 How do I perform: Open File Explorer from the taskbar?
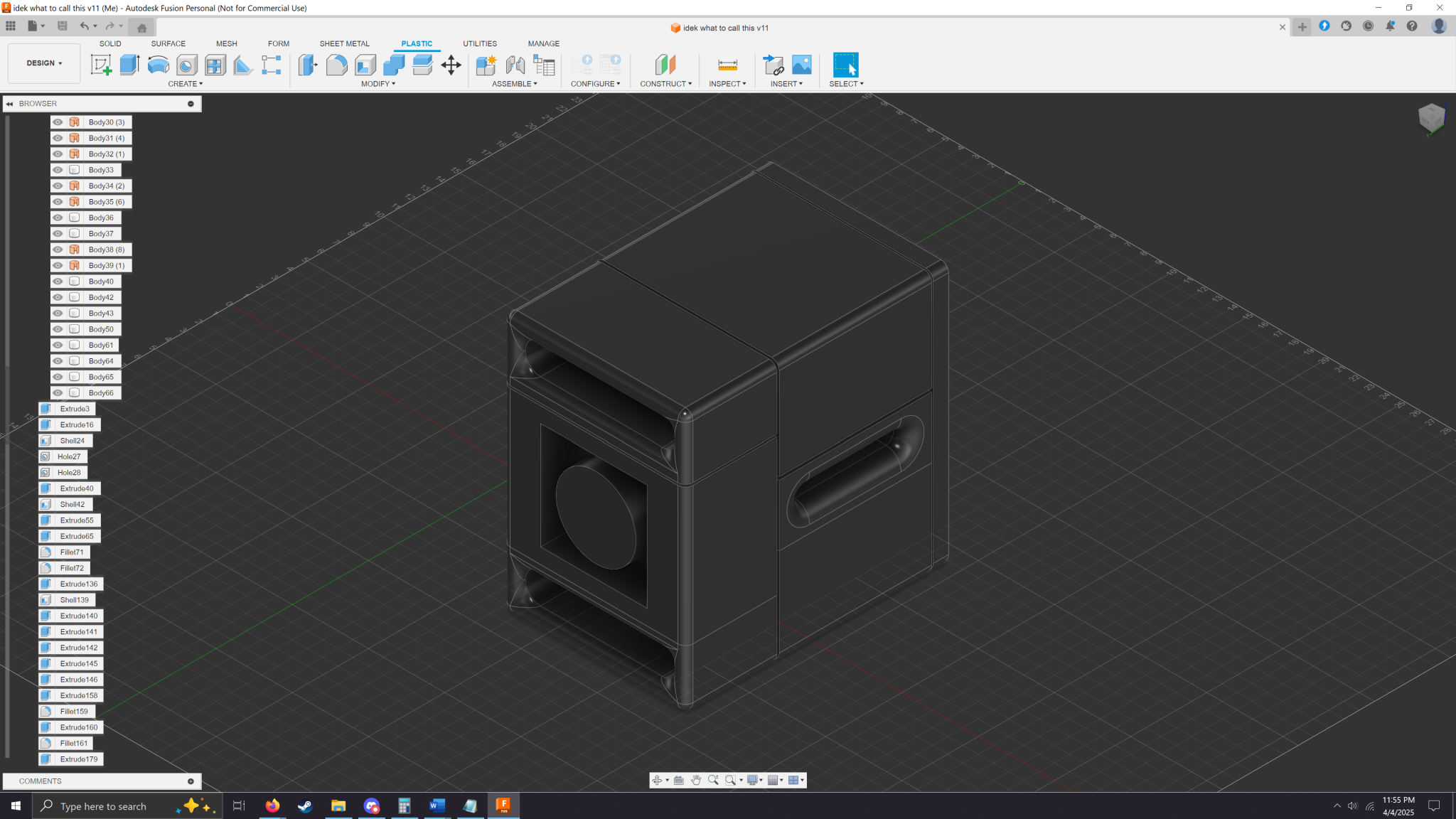pos(338,805)
